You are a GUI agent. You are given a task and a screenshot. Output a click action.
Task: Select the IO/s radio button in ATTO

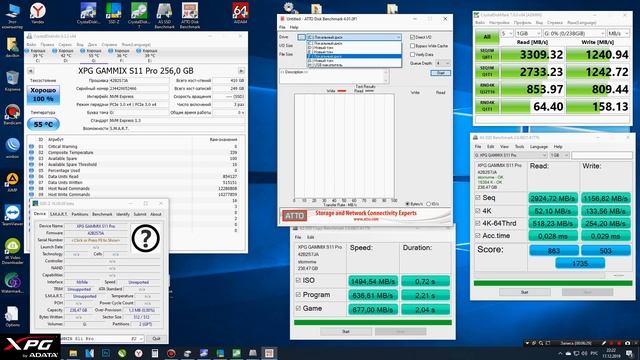(428, 204)
